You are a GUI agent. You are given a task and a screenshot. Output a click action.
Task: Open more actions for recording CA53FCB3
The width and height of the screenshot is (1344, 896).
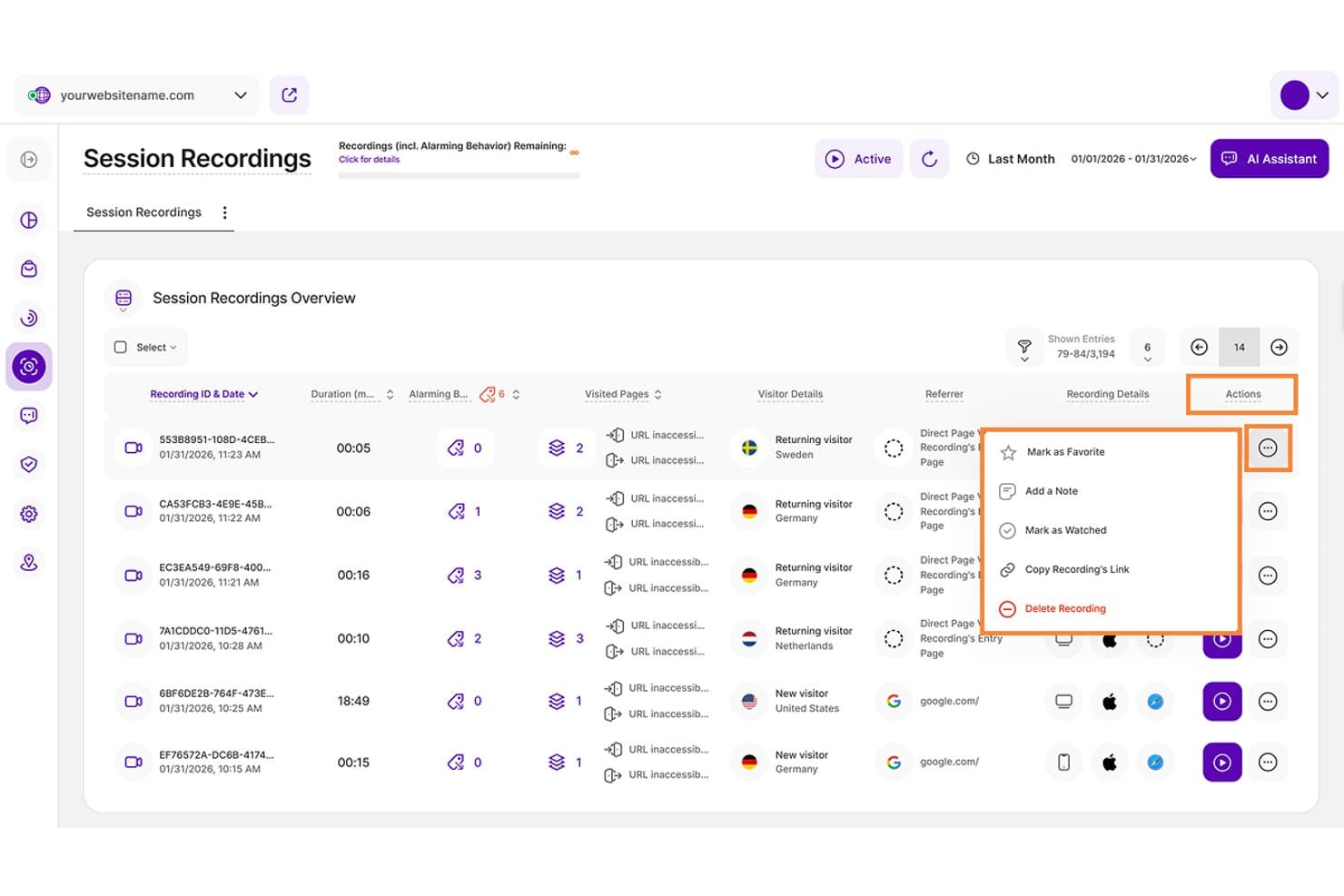(1268, 512)
